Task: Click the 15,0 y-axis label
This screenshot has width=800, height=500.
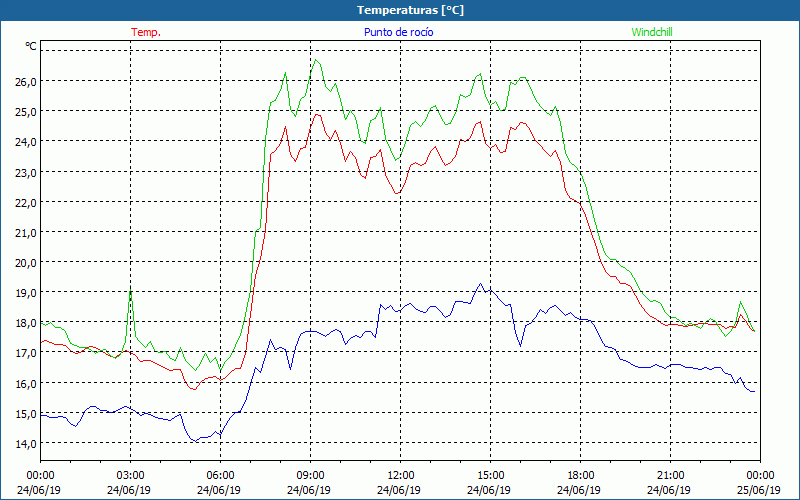Action: pyautogui.click(x=25, y=414)
